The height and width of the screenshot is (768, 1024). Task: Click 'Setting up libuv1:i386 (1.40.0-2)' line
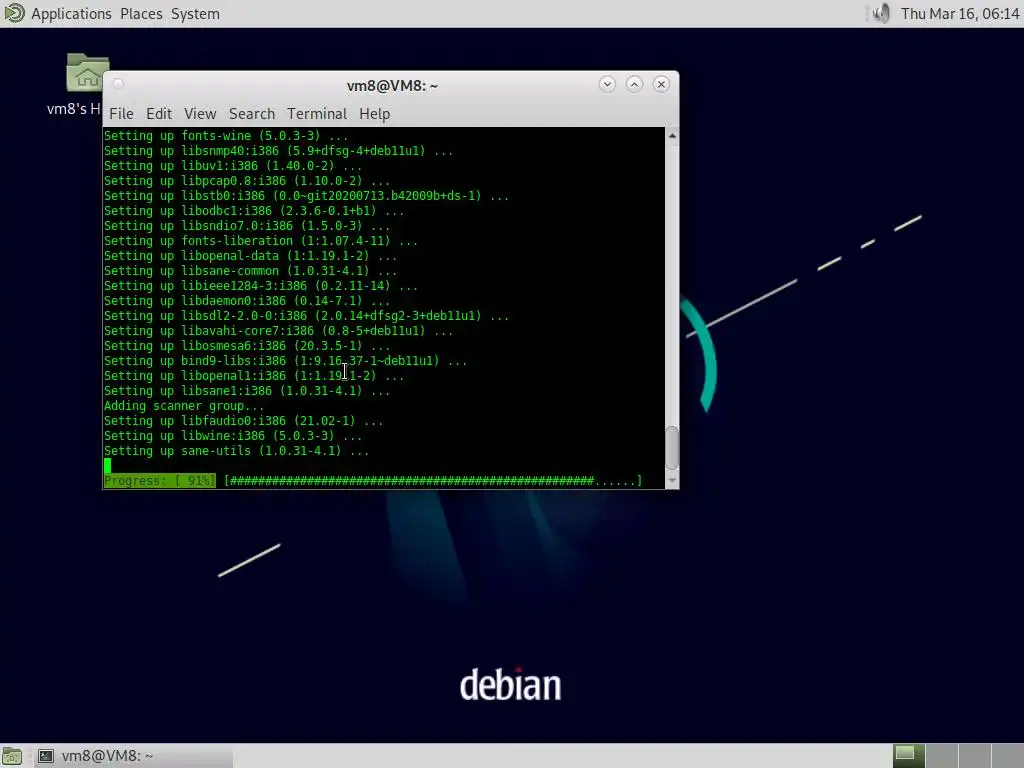pyautogui.click(x=232, y=166)
